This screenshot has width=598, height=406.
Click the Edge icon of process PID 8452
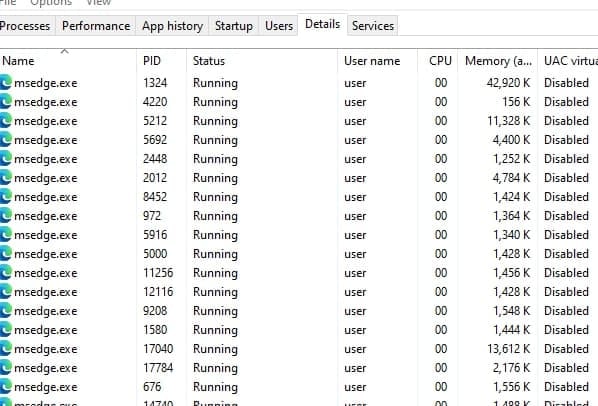coord(6,197)
